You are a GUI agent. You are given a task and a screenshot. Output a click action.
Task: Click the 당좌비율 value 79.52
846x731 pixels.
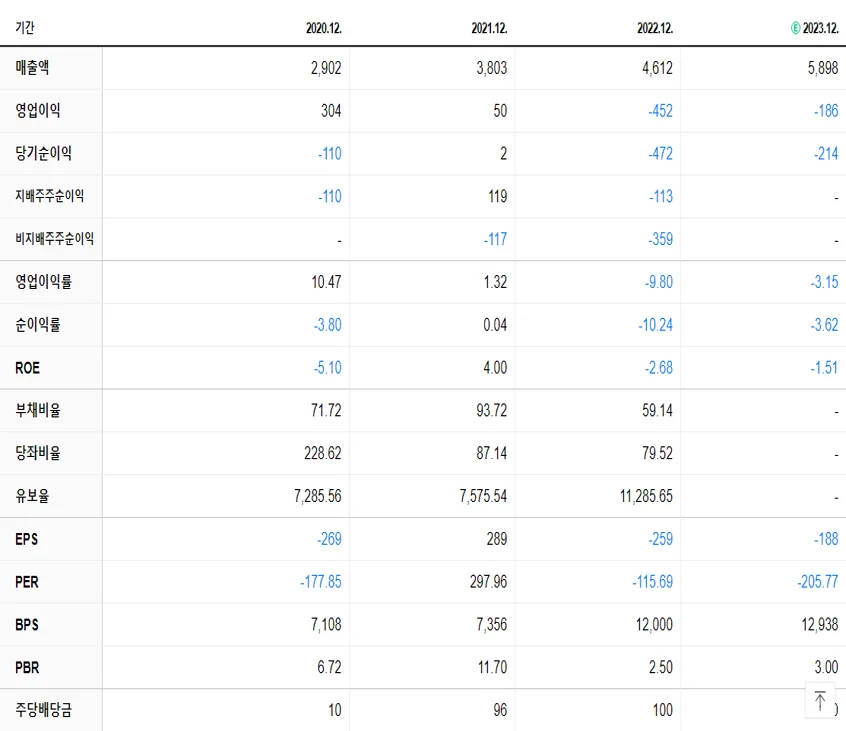(x=657, y=453)
